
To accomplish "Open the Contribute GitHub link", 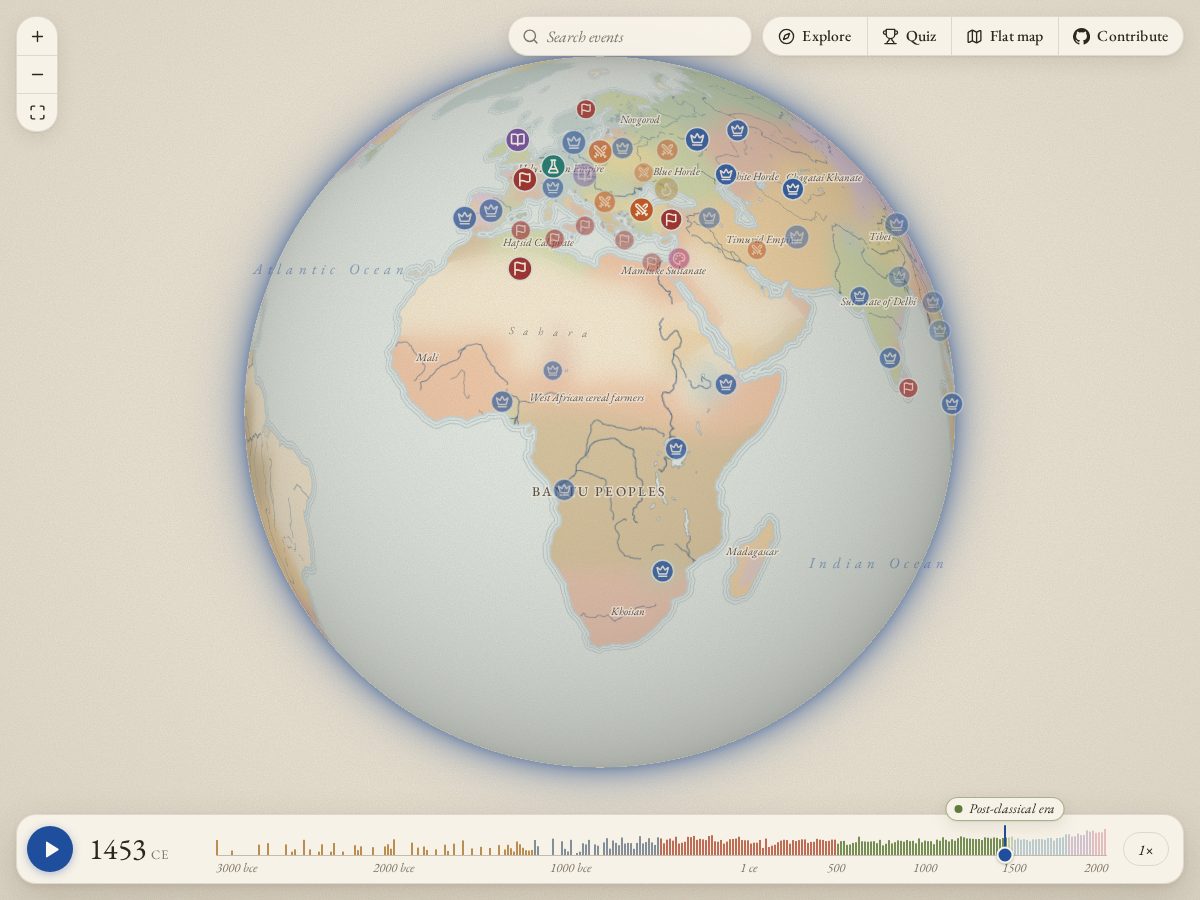I will coord(1121,36).
